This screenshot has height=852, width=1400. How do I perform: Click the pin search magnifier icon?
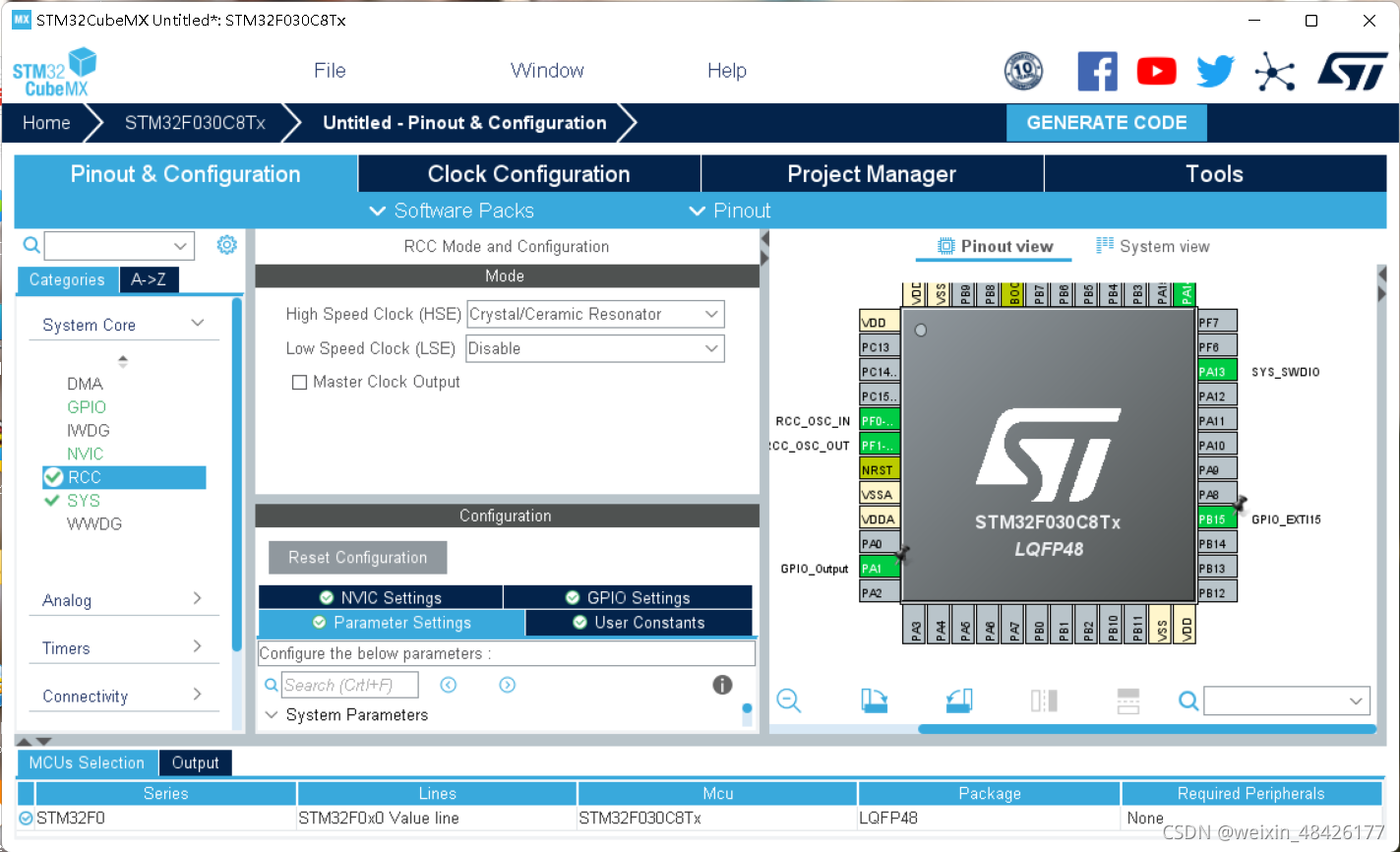pyautogui.click(x=1188, y=700)
